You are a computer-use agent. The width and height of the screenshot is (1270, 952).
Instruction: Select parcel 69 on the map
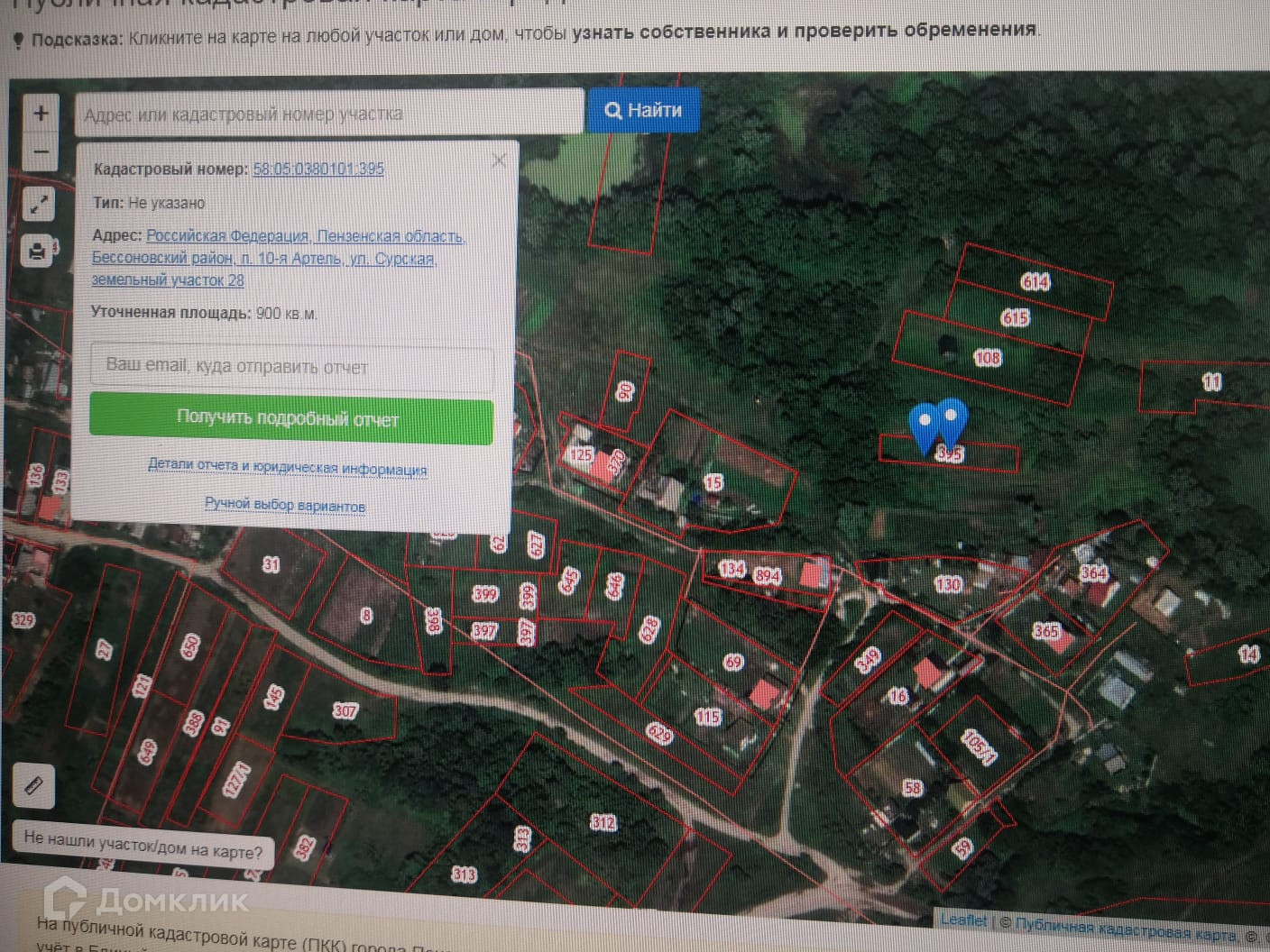(733, 663)
